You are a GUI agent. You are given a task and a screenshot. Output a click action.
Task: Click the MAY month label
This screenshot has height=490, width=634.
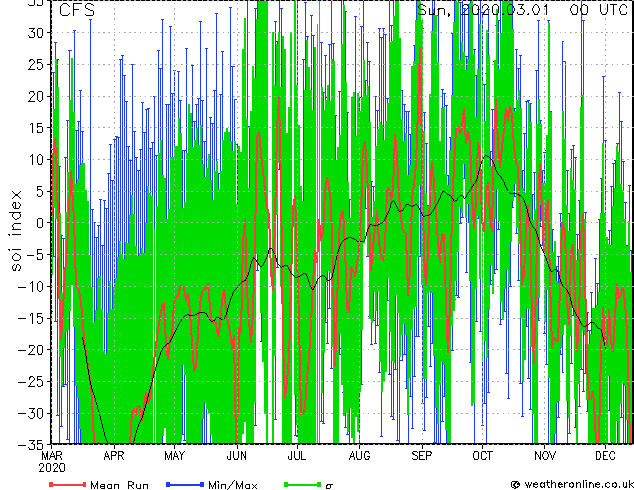(174, 456)
